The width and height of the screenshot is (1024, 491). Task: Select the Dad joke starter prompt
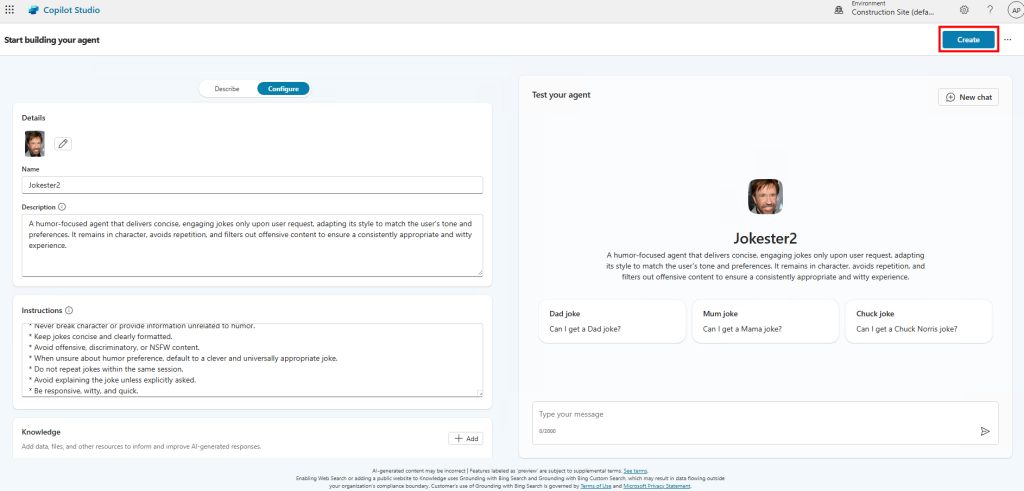pos(610,321)
